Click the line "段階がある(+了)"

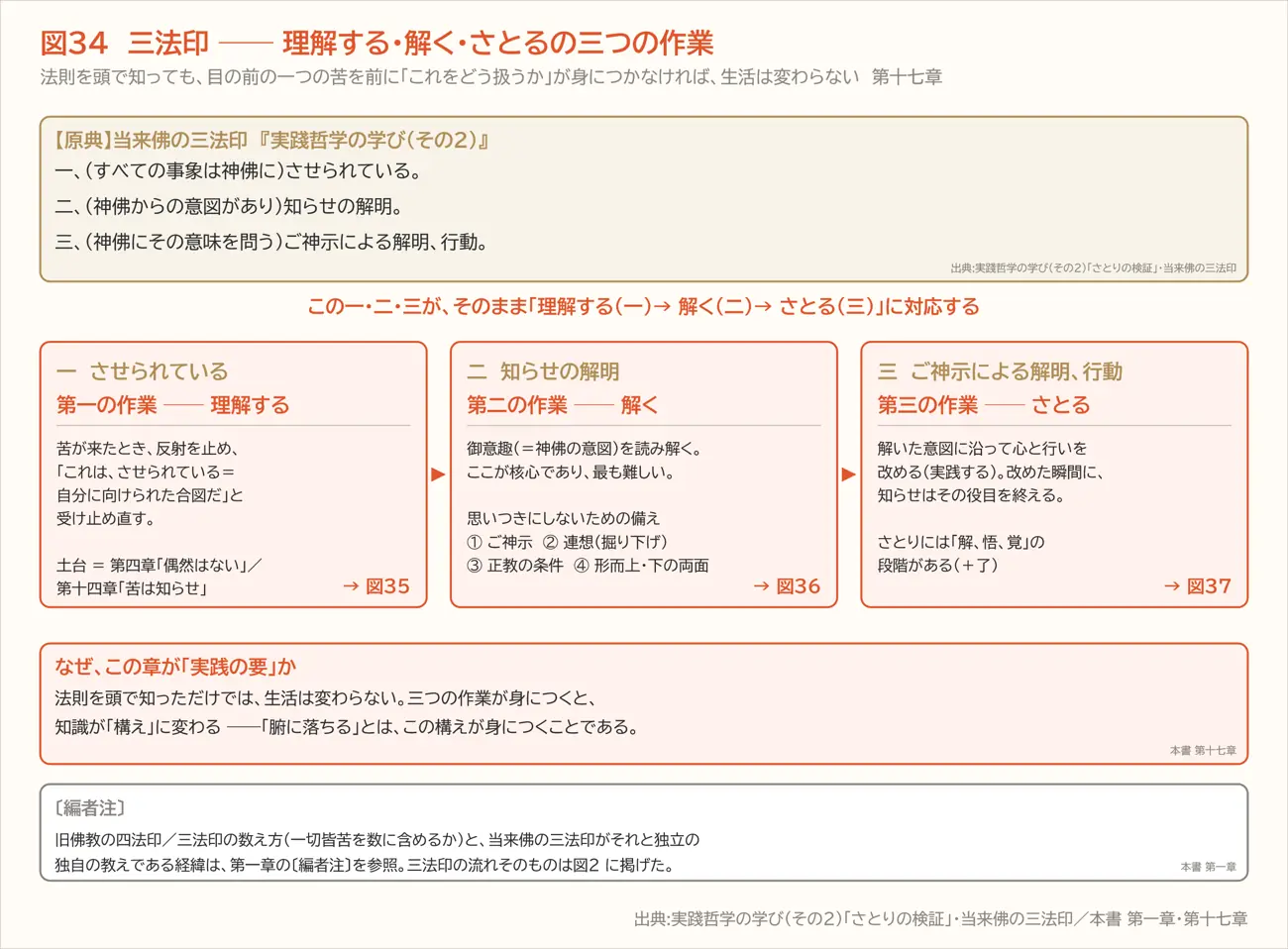pyautogui.click(x=938, y=565)
